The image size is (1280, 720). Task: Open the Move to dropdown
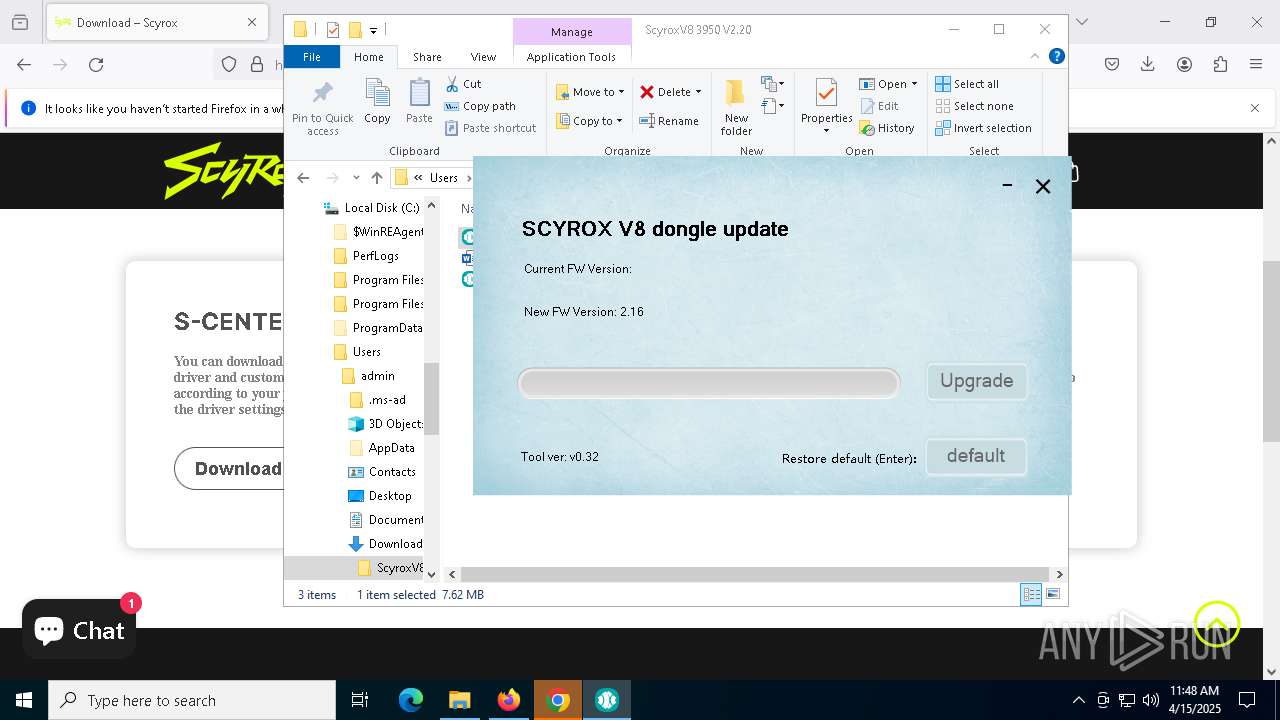pos(590,92)
